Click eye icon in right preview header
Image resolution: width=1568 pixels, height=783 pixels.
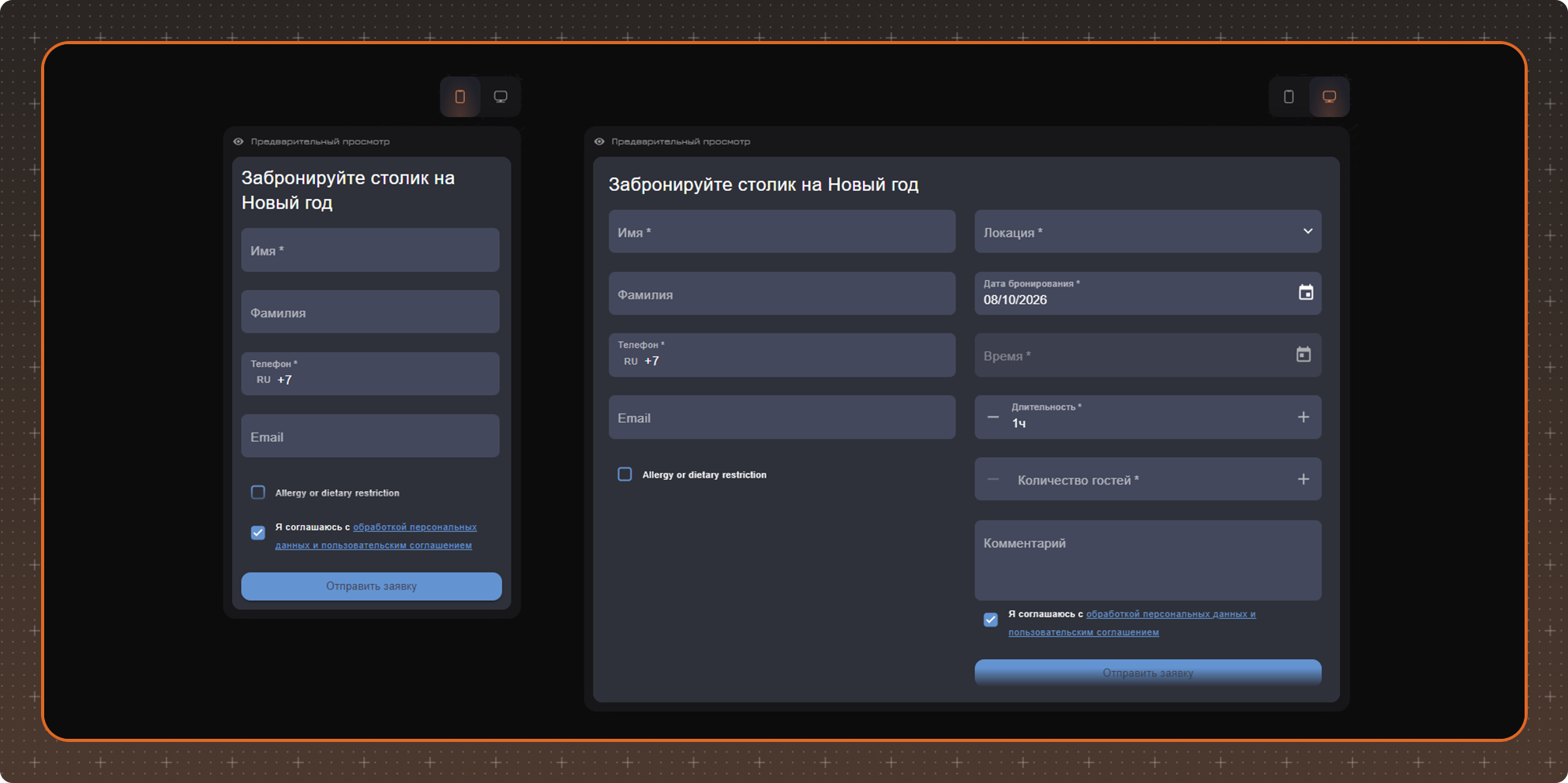(599, 141)
